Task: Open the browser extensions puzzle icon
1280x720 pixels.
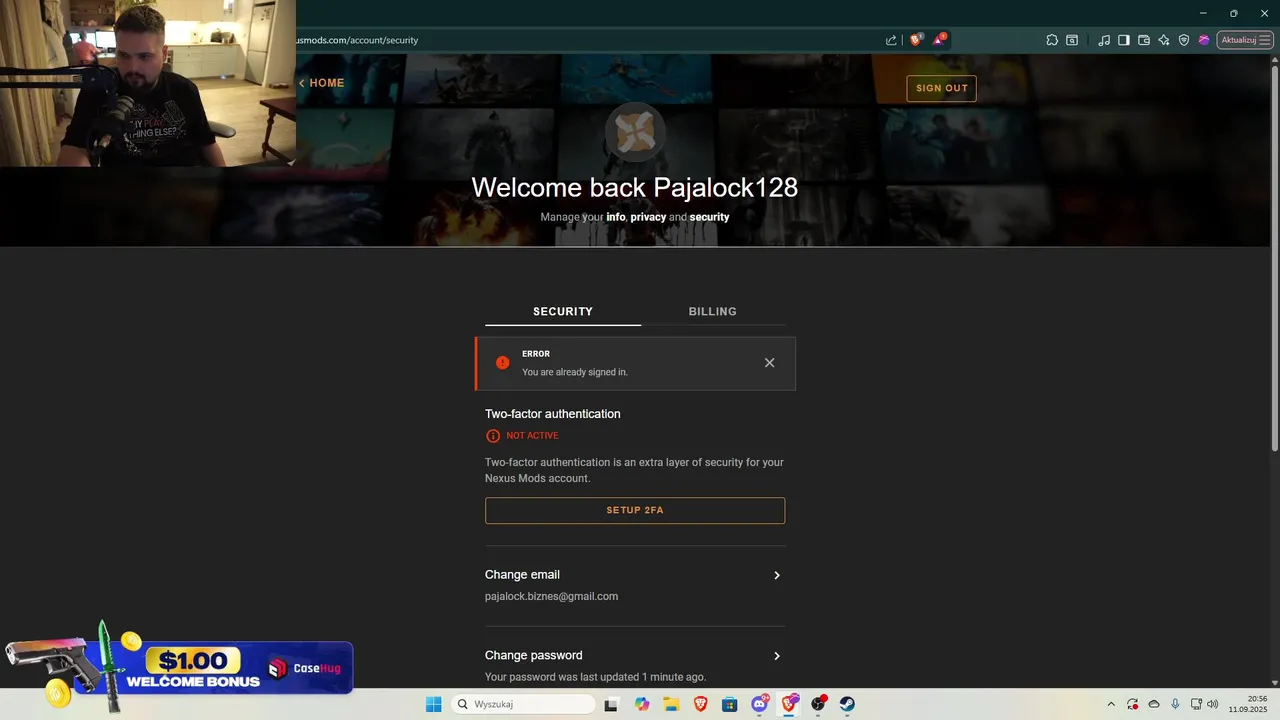Action: 1052,40
